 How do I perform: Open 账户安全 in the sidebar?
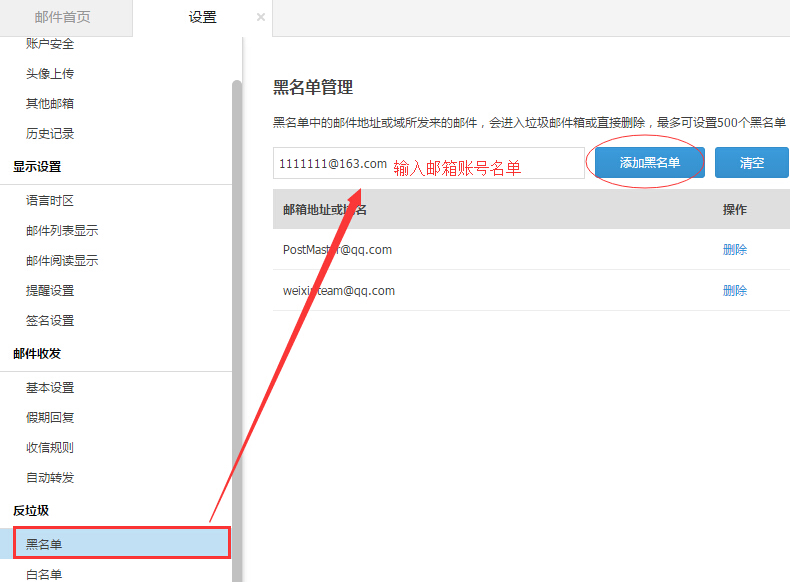(50, 44)
